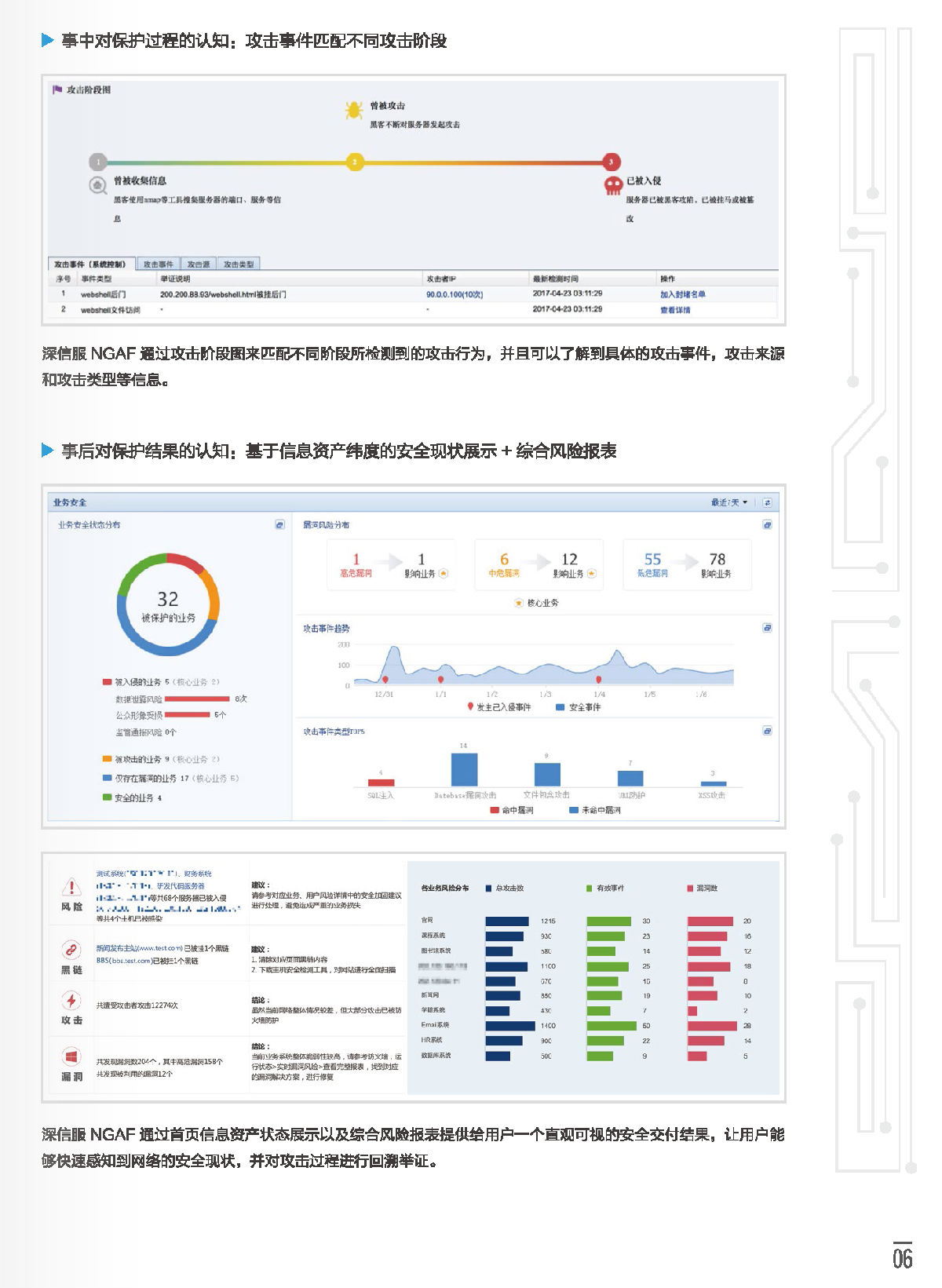Click star icon beside high-risk 影响业务

point(444,574)
